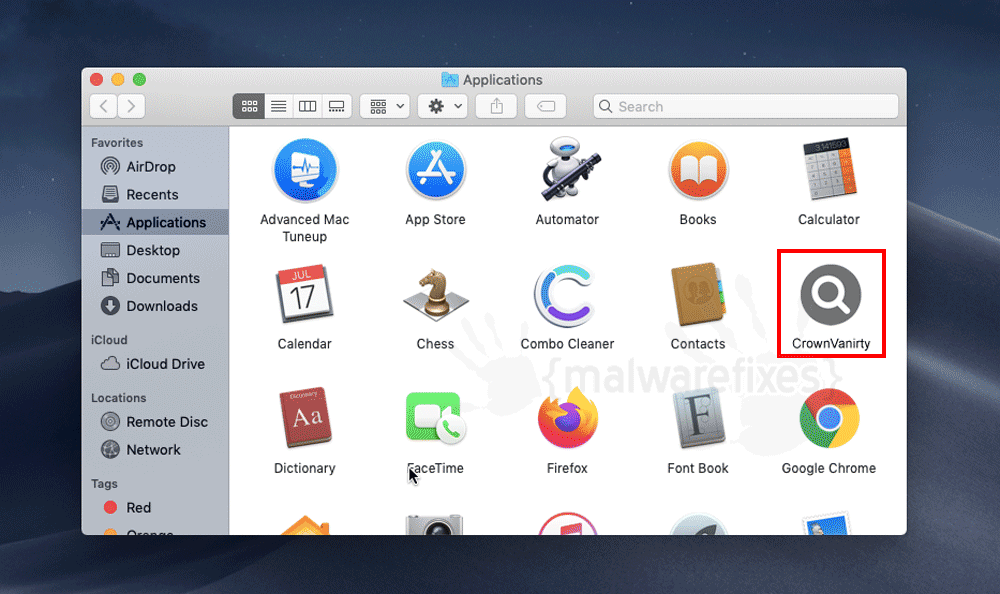Click the "CrownVanirty" app name label
This screenshot has height=594, width=1000.
[x=831, y=343]
